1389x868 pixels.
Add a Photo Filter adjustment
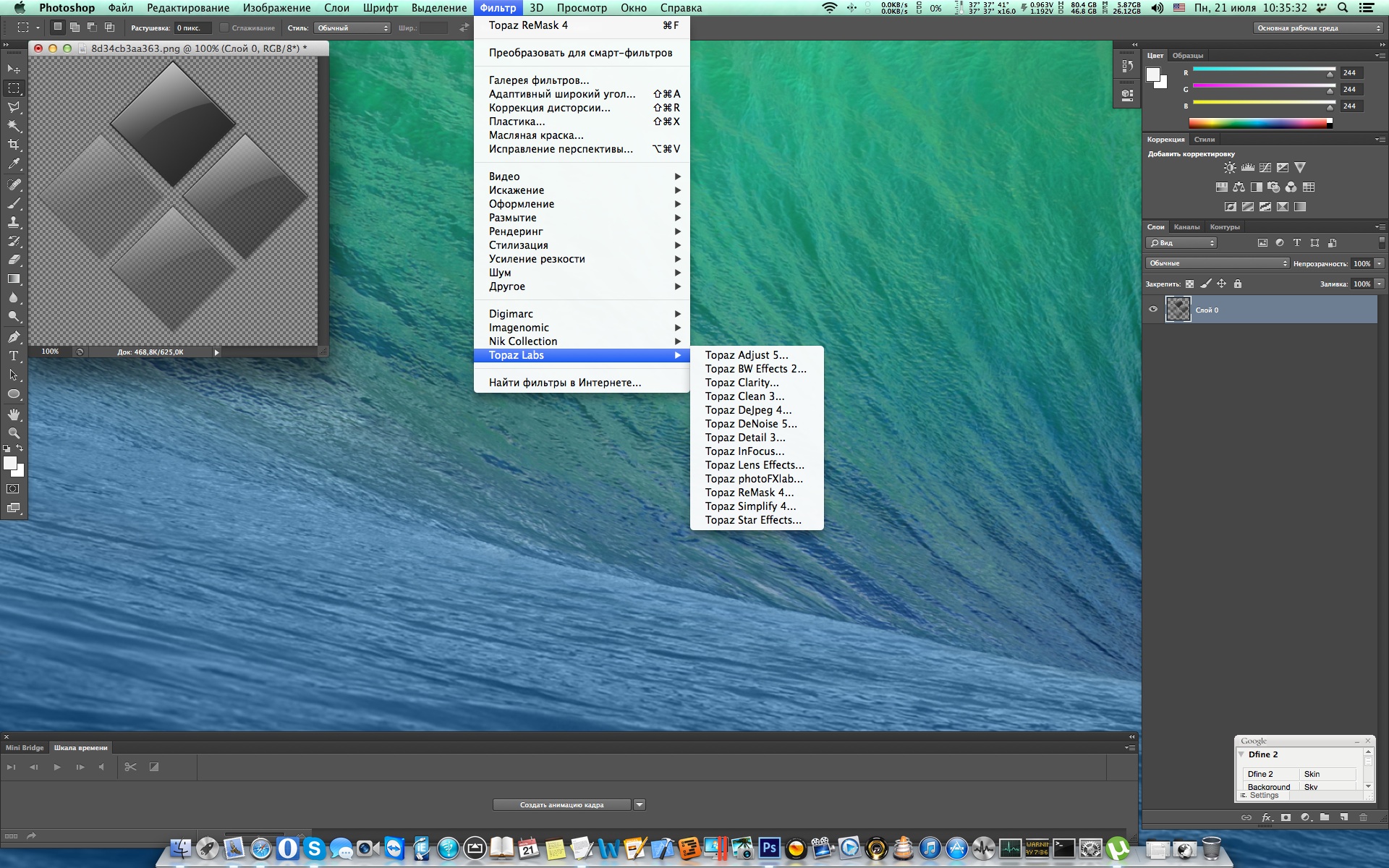click(1274, 187)
